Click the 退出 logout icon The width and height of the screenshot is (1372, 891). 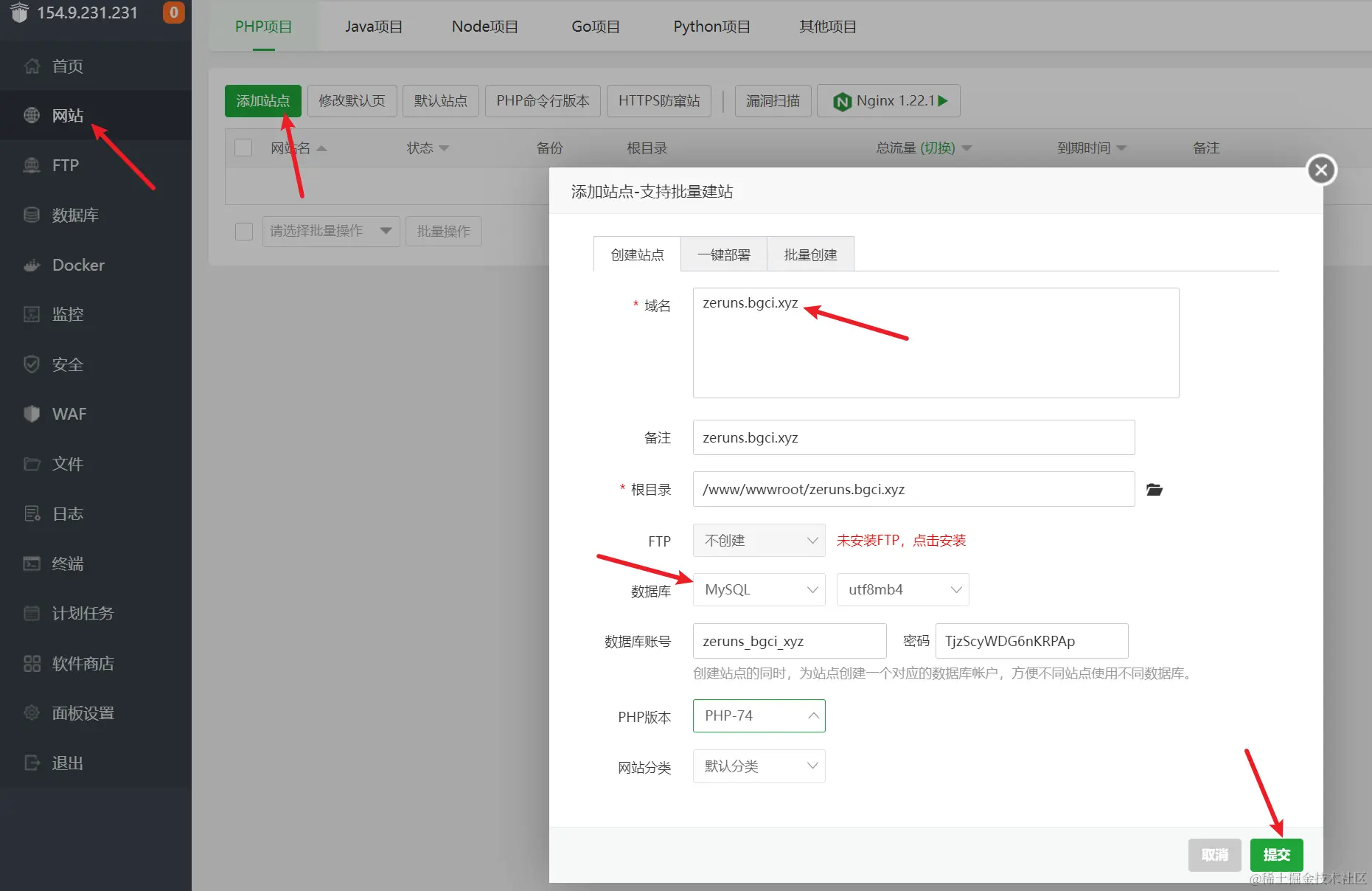[x=32, y=763]
